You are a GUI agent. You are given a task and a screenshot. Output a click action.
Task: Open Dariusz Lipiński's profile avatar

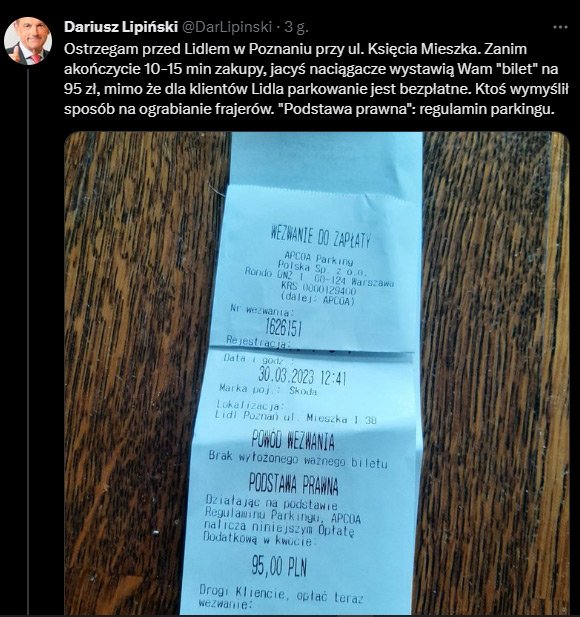(28, 41)
